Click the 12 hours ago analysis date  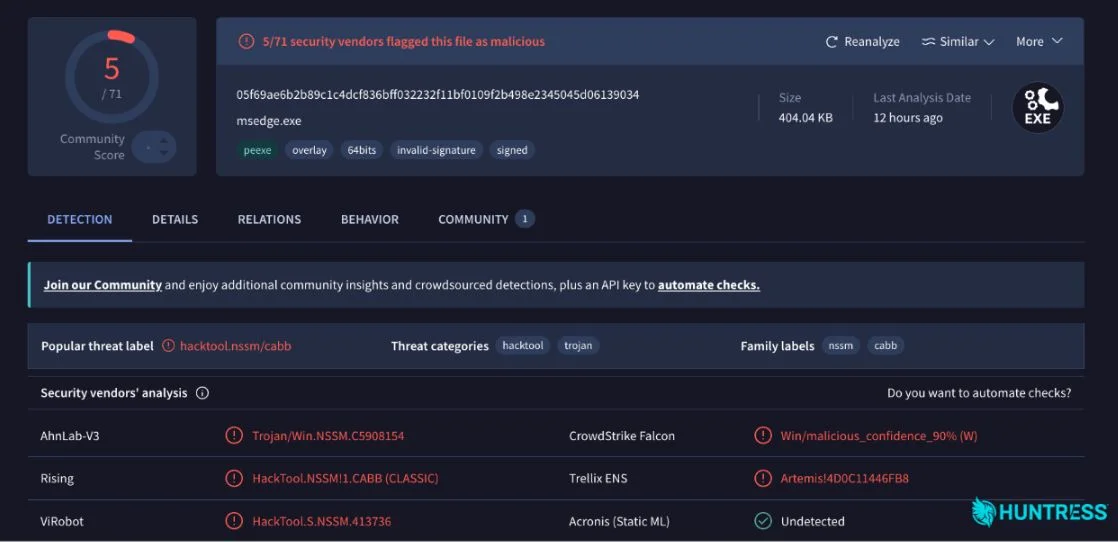(908, 118)
